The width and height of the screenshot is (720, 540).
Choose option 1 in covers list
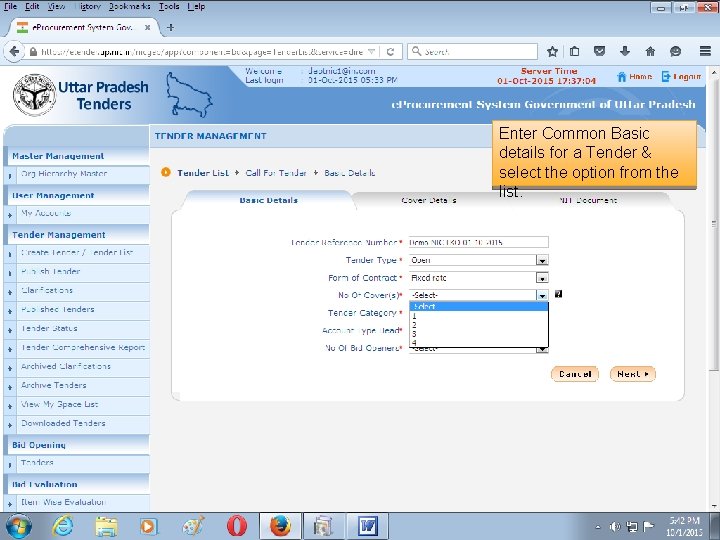tap(478, 316)
